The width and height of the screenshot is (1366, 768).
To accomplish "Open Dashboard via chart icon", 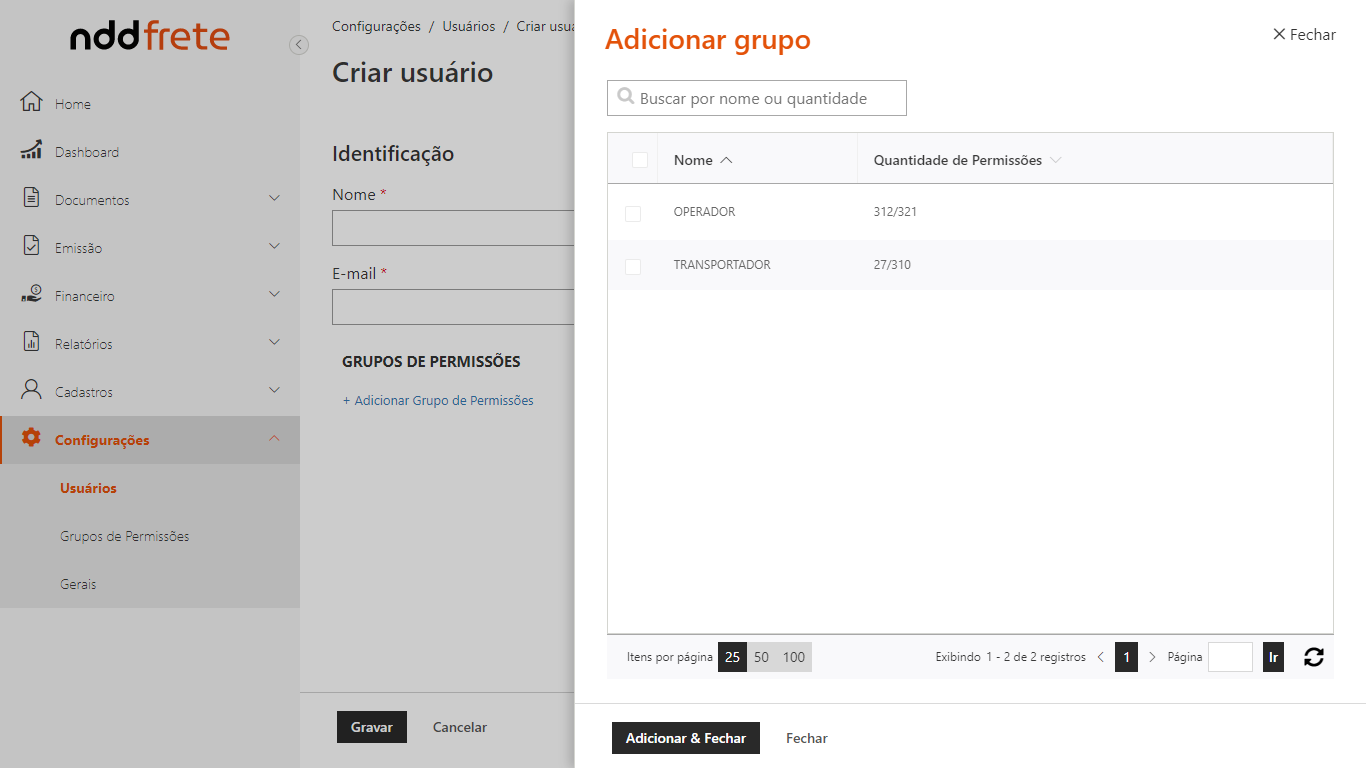I will 31,150.
